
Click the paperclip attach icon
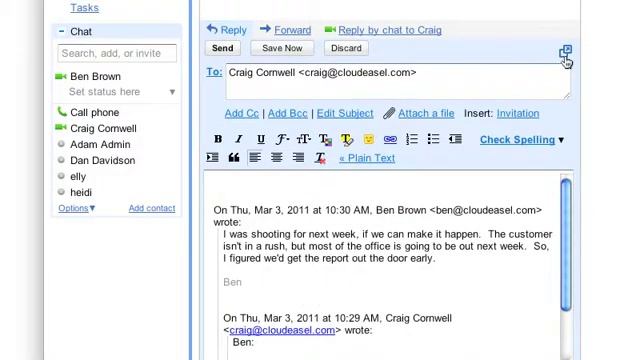[x=389, y=113]
